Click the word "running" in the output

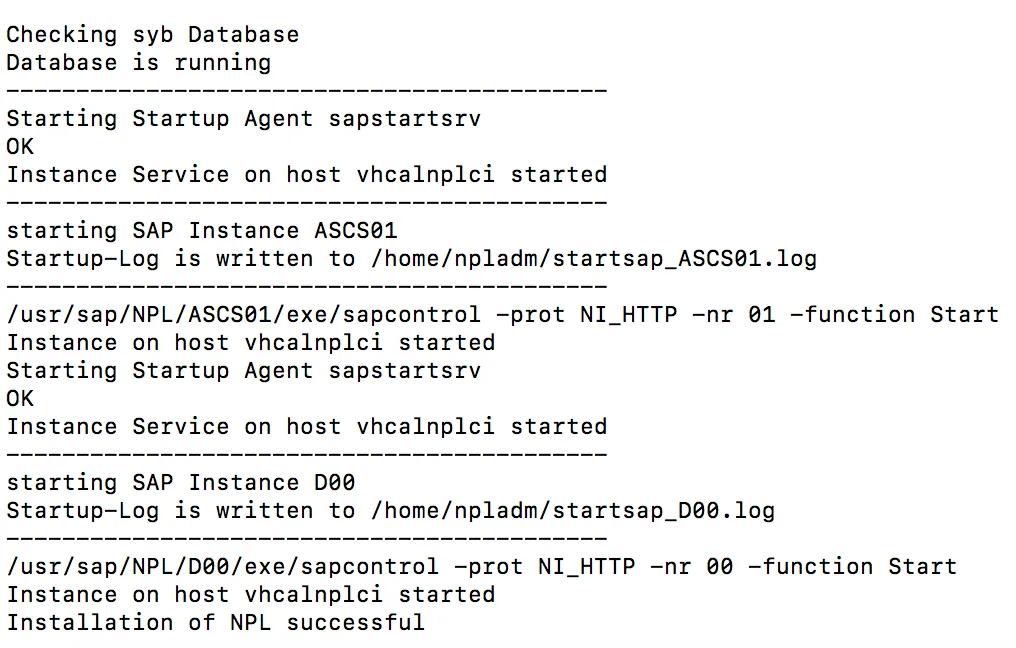tap(222, 63)
